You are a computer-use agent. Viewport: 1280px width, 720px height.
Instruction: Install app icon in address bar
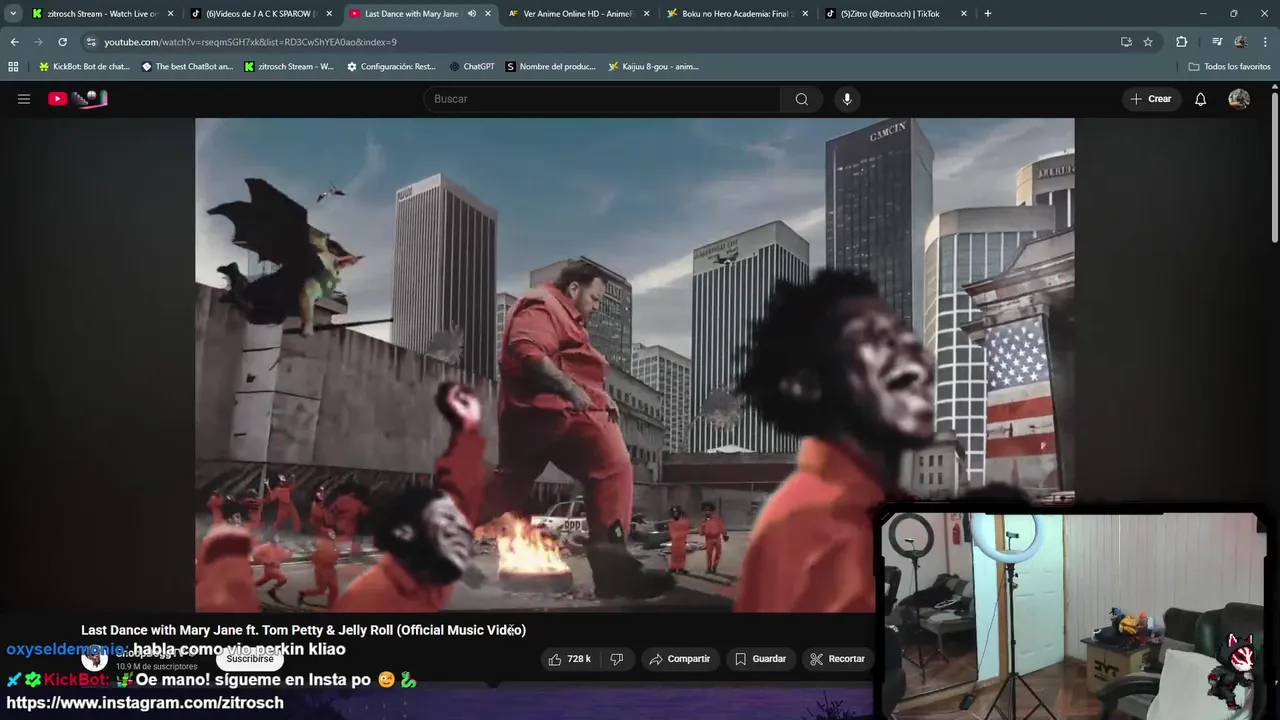pyautogui.click(x=1126, y=42)
